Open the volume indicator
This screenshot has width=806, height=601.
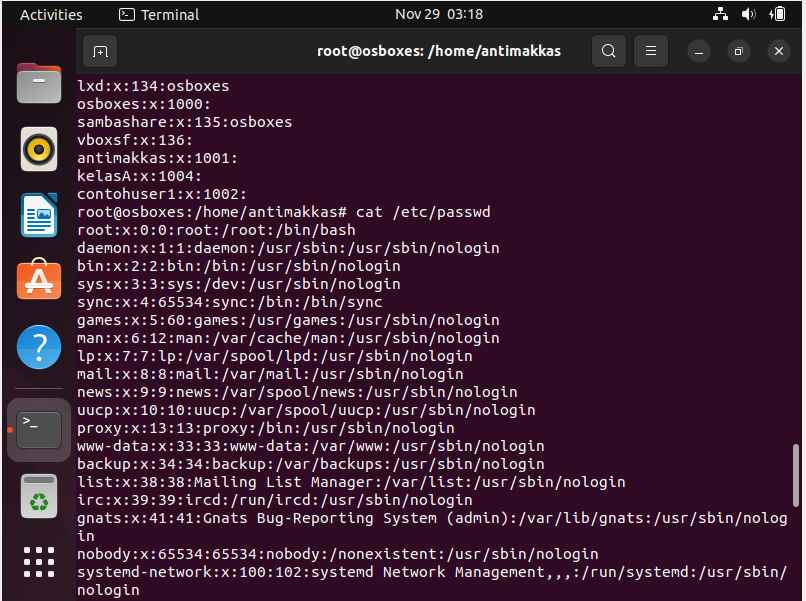coord(748,14)
